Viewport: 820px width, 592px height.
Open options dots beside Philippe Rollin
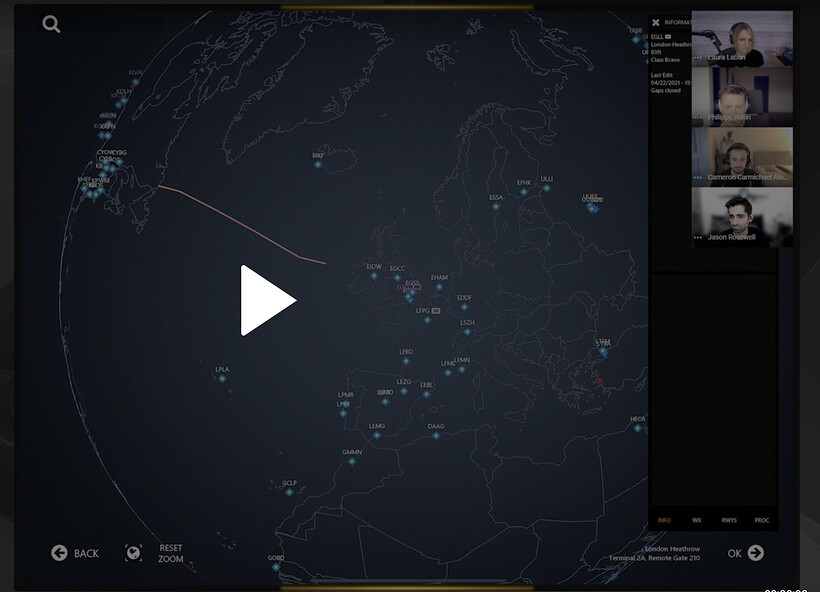(698, 118)
